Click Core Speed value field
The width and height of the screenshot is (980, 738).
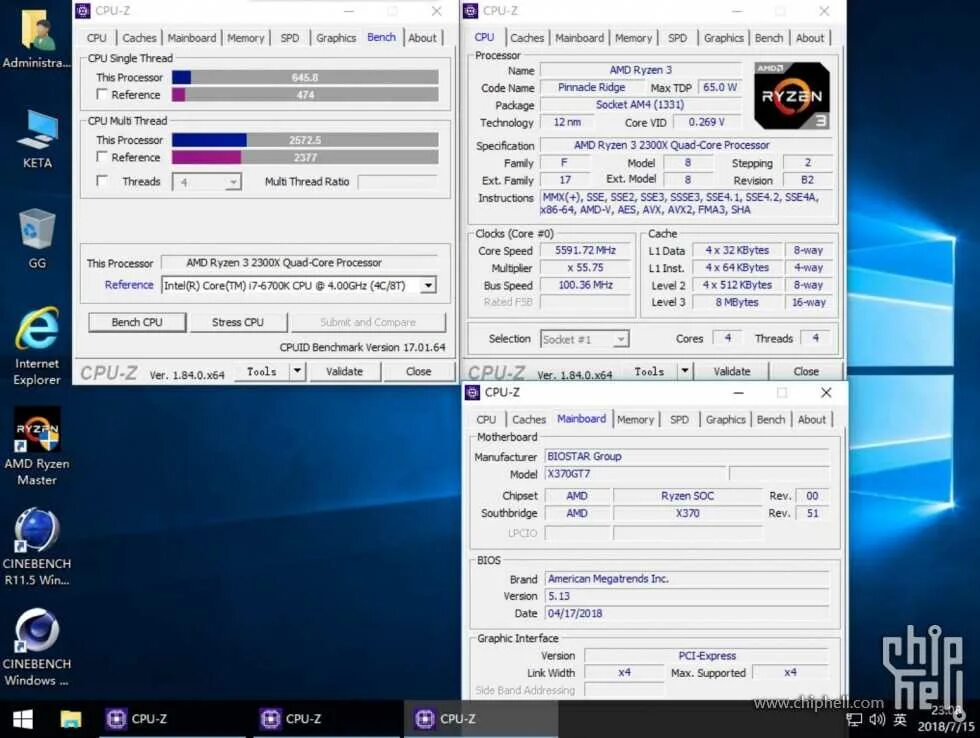pyautogui.click(x=586, y=251)
